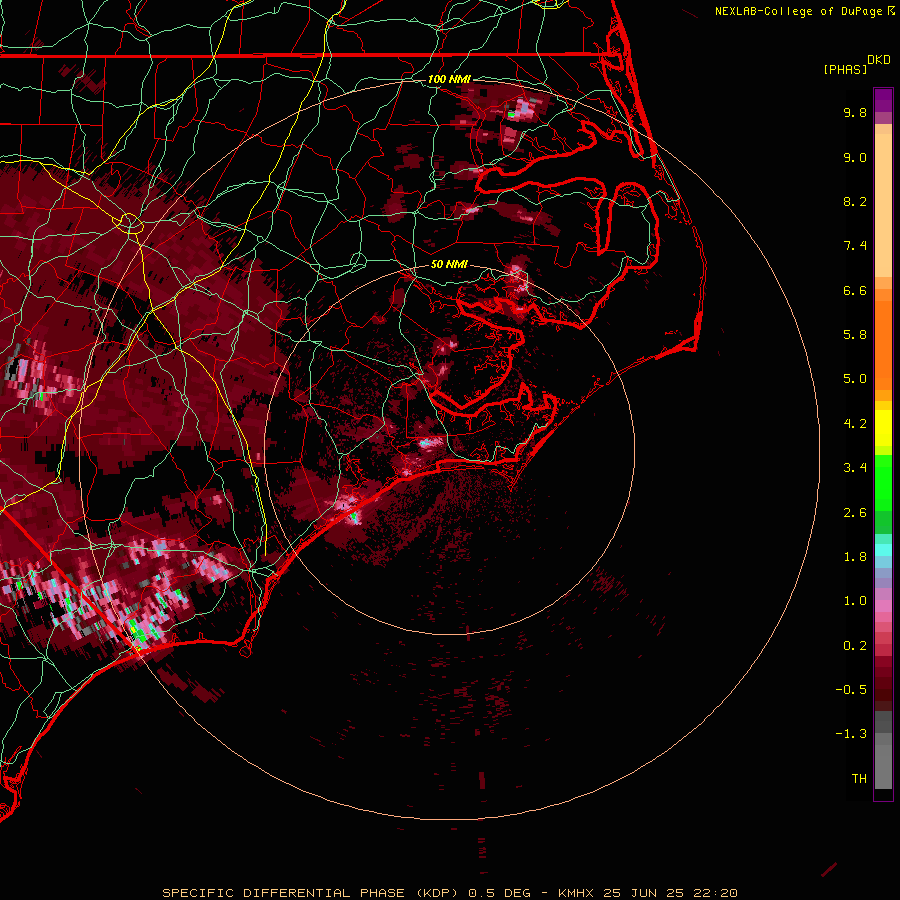Screen dimensions: 900x900
Task: Click the -1.3 value on the color scale
Action: coord(851,734)
